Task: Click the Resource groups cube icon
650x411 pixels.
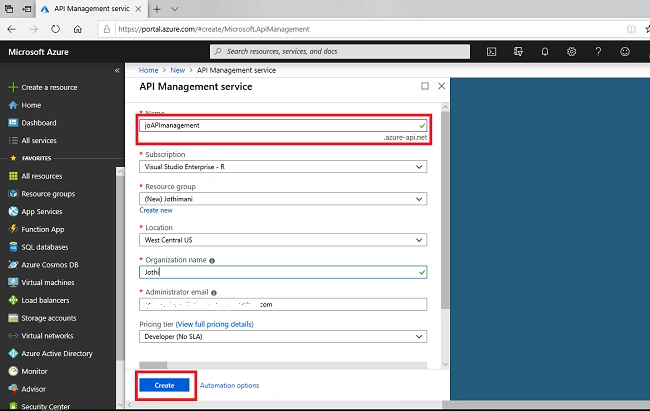Action: (13, 194)
